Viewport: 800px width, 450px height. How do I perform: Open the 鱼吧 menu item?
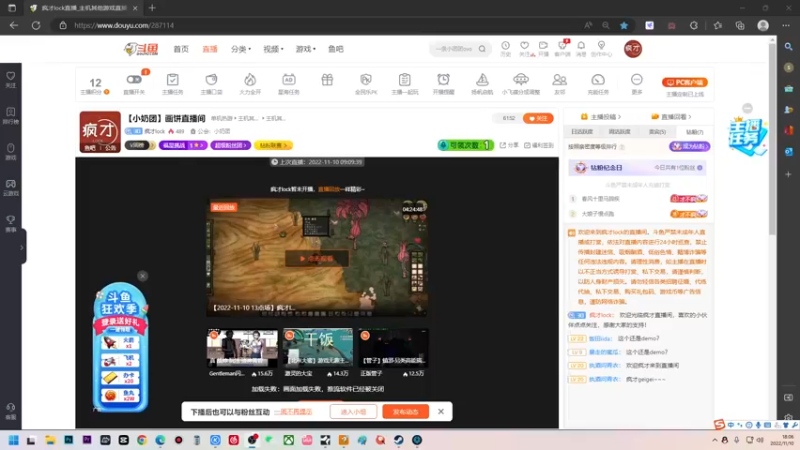(x=335, y=49)
